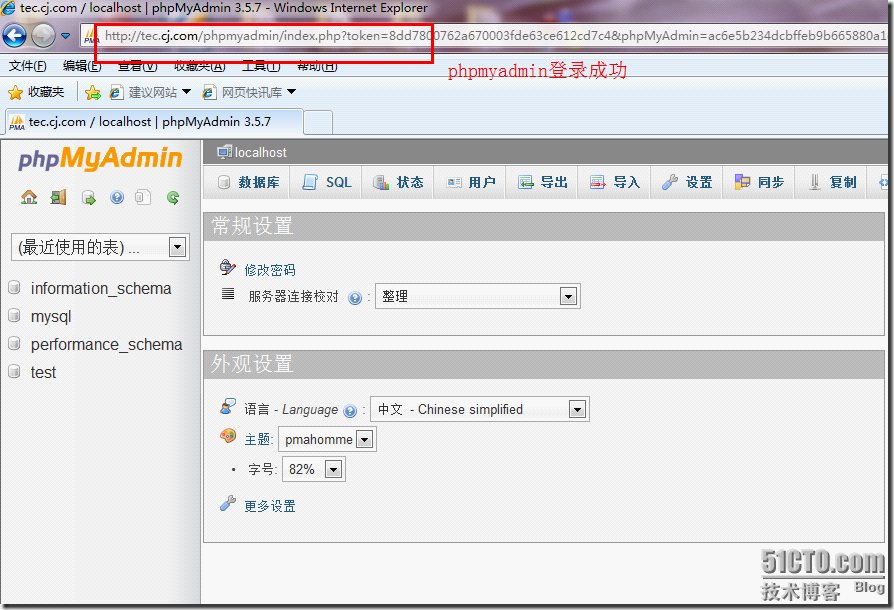This screenshot has width=894, height=610.
Task: Click the 收藏夹 favorites button
Action: [36, 92]
